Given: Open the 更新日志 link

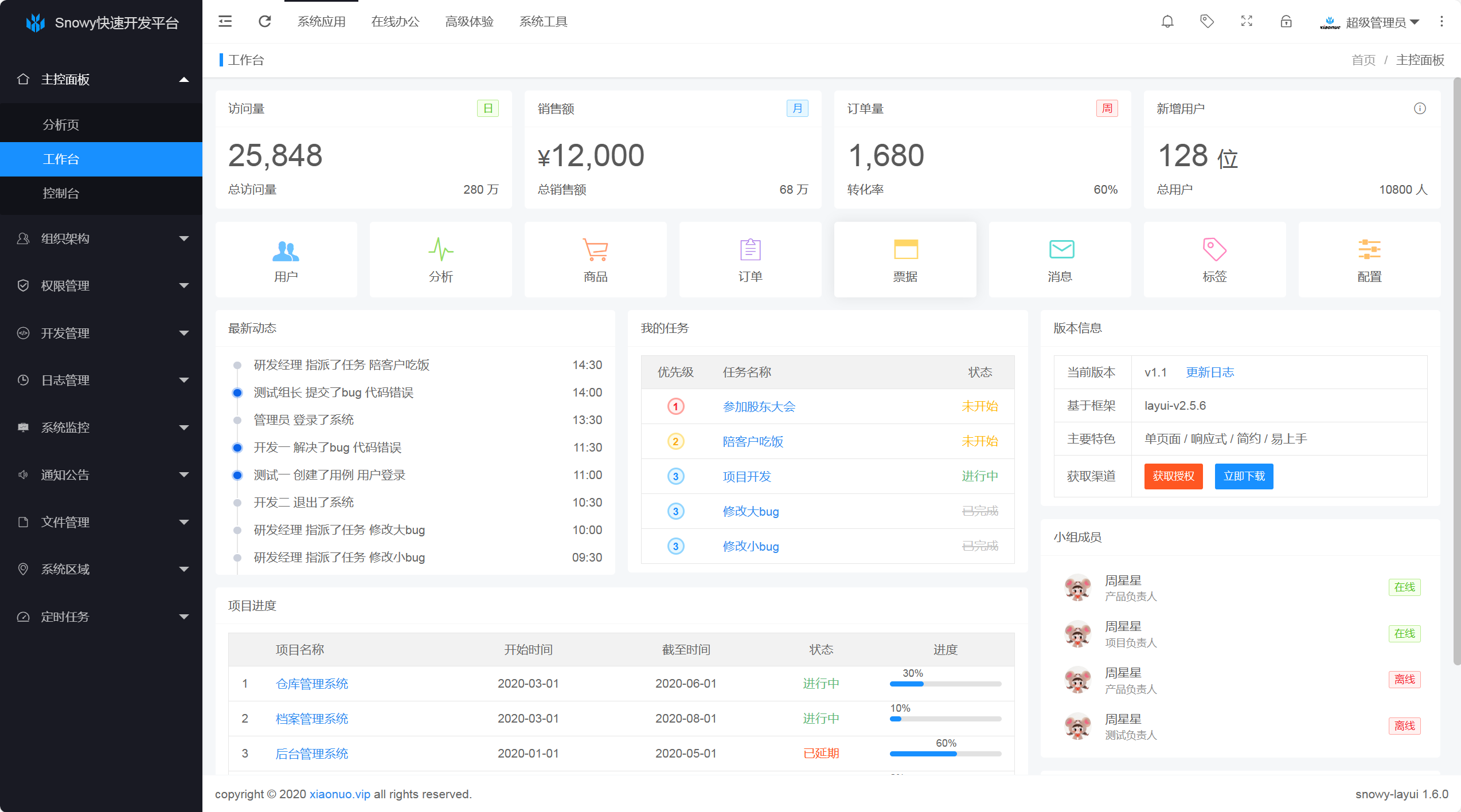Looking at the screenshot, I should click(x=1210, y=372).
